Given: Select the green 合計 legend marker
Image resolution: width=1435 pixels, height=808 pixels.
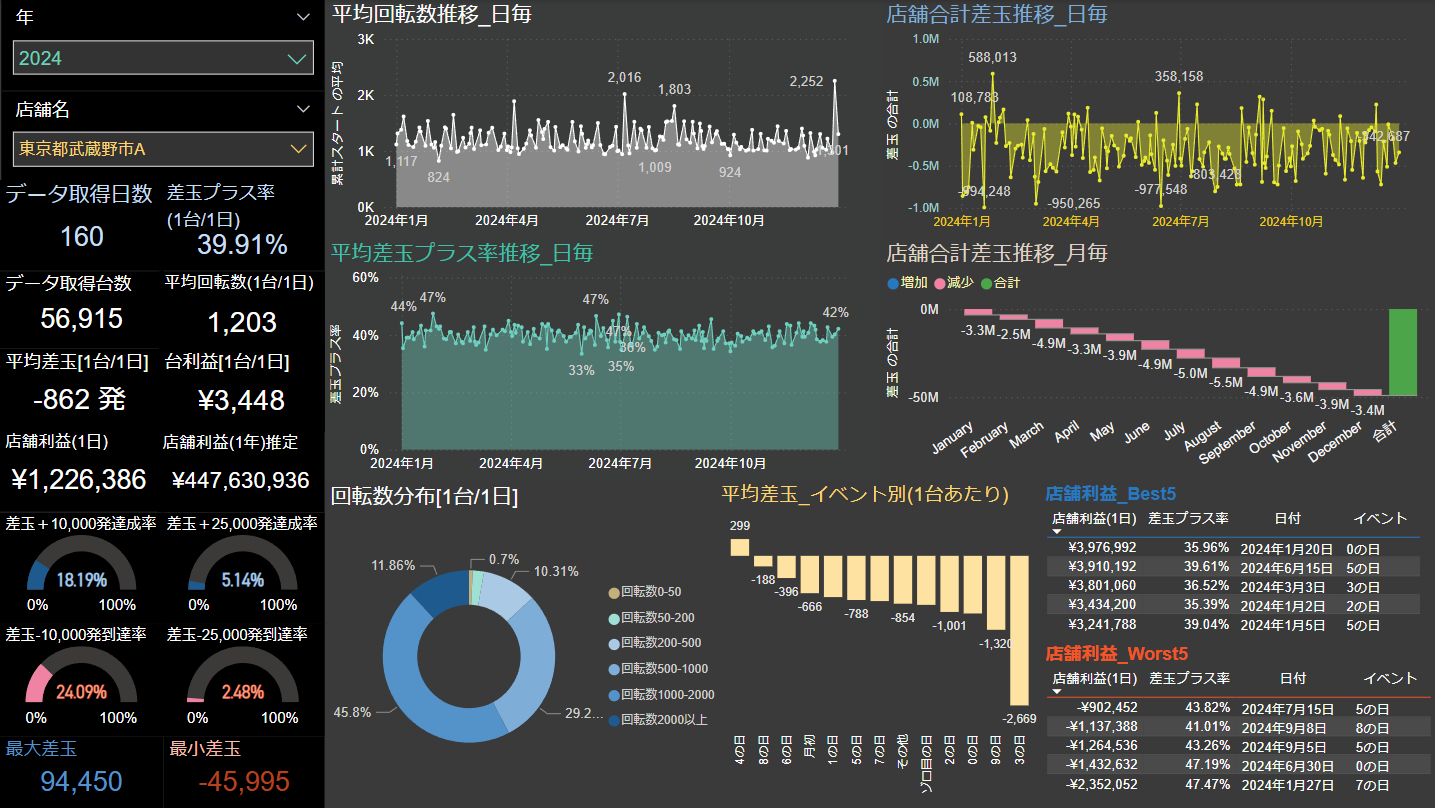Looking at the screenshot, I should click(x=986, y=283).
